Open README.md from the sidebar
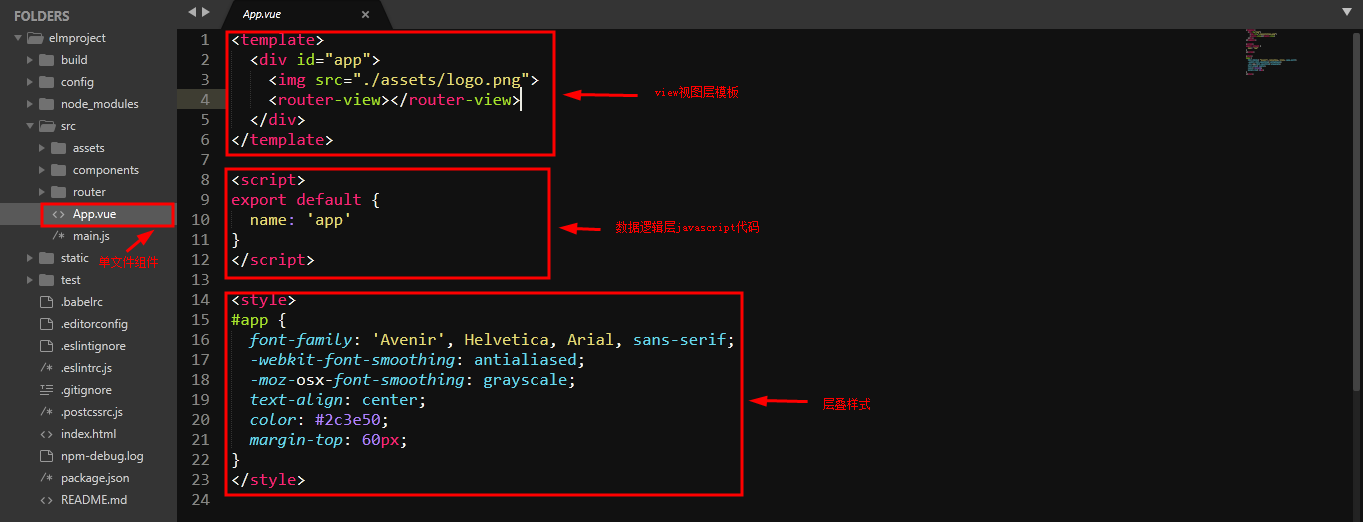Viewport: 1363px width, 522px height. pyautogui.click(x=94, y=500)
